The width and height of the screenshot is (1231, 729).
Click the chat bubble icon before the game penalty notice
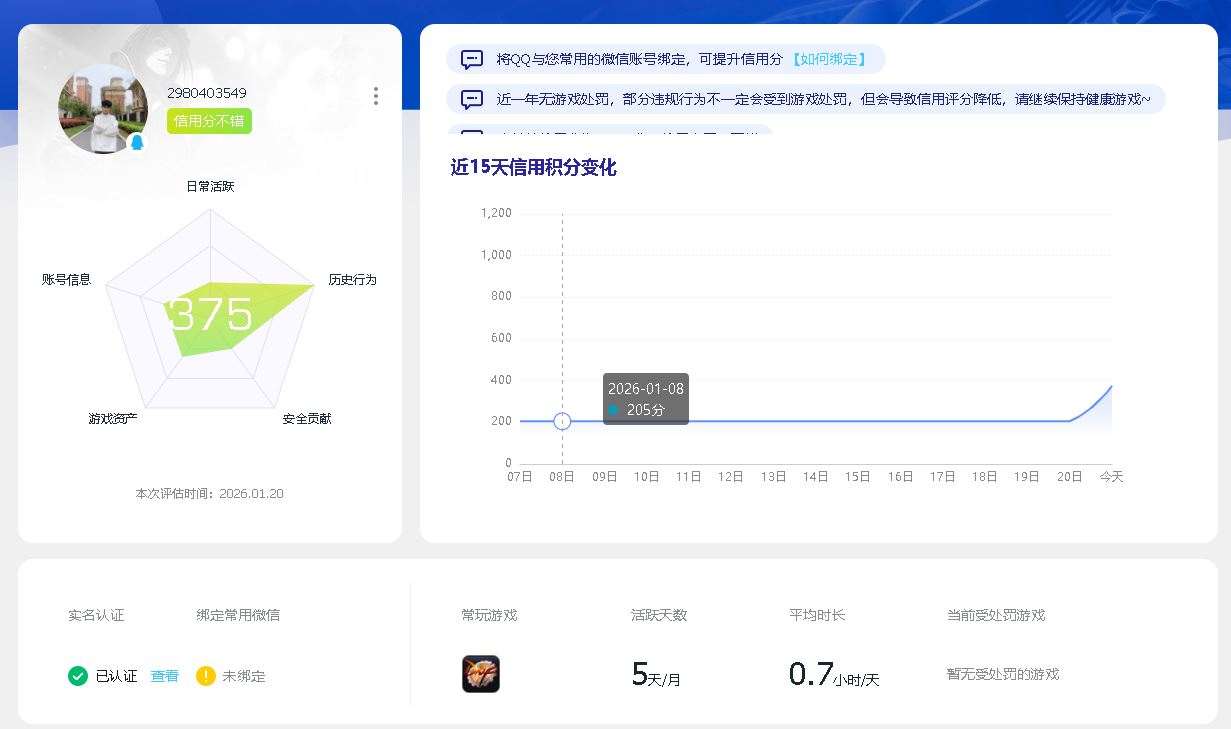point(472,100)
